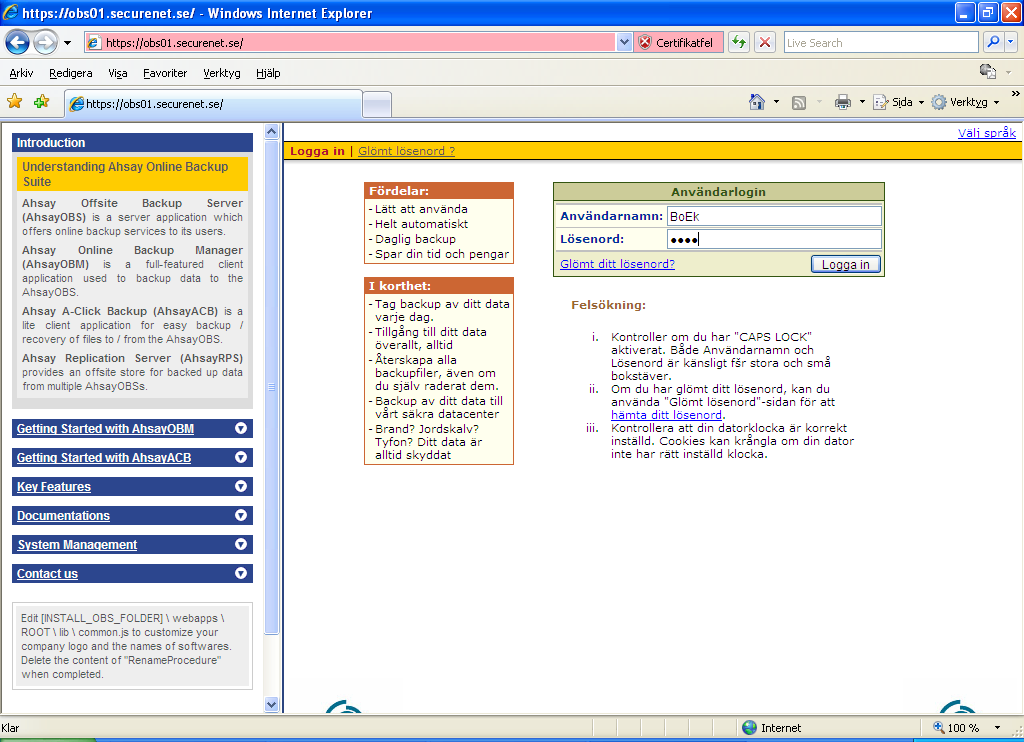Start search with the magnifying glass icon

993,42
